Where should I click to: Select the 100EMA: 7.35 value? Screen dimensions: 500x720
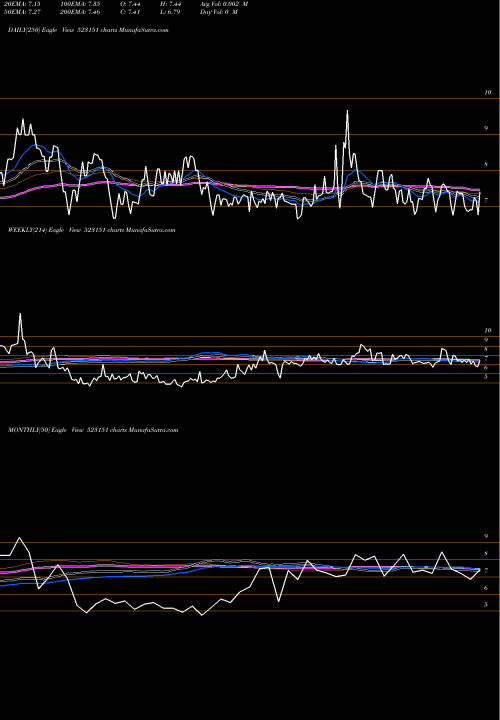click(80, 4)
